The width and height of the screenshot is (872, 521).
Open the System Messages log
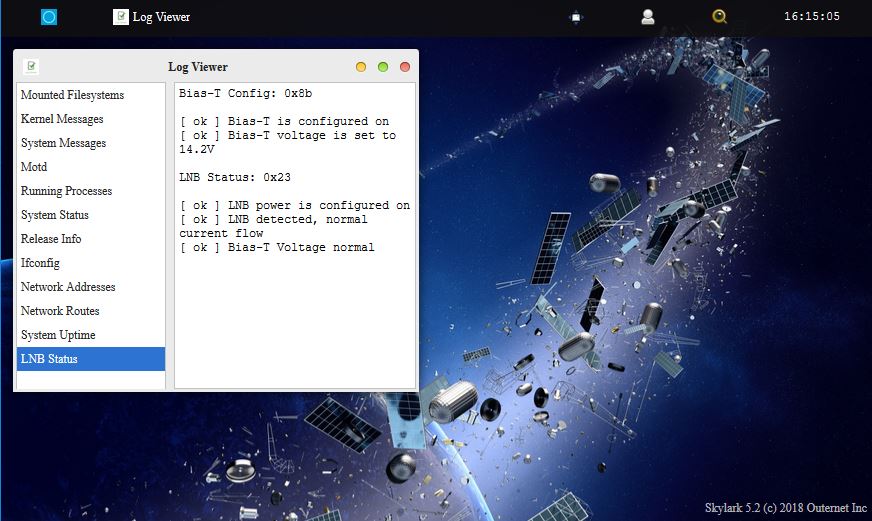pos(91,143)
